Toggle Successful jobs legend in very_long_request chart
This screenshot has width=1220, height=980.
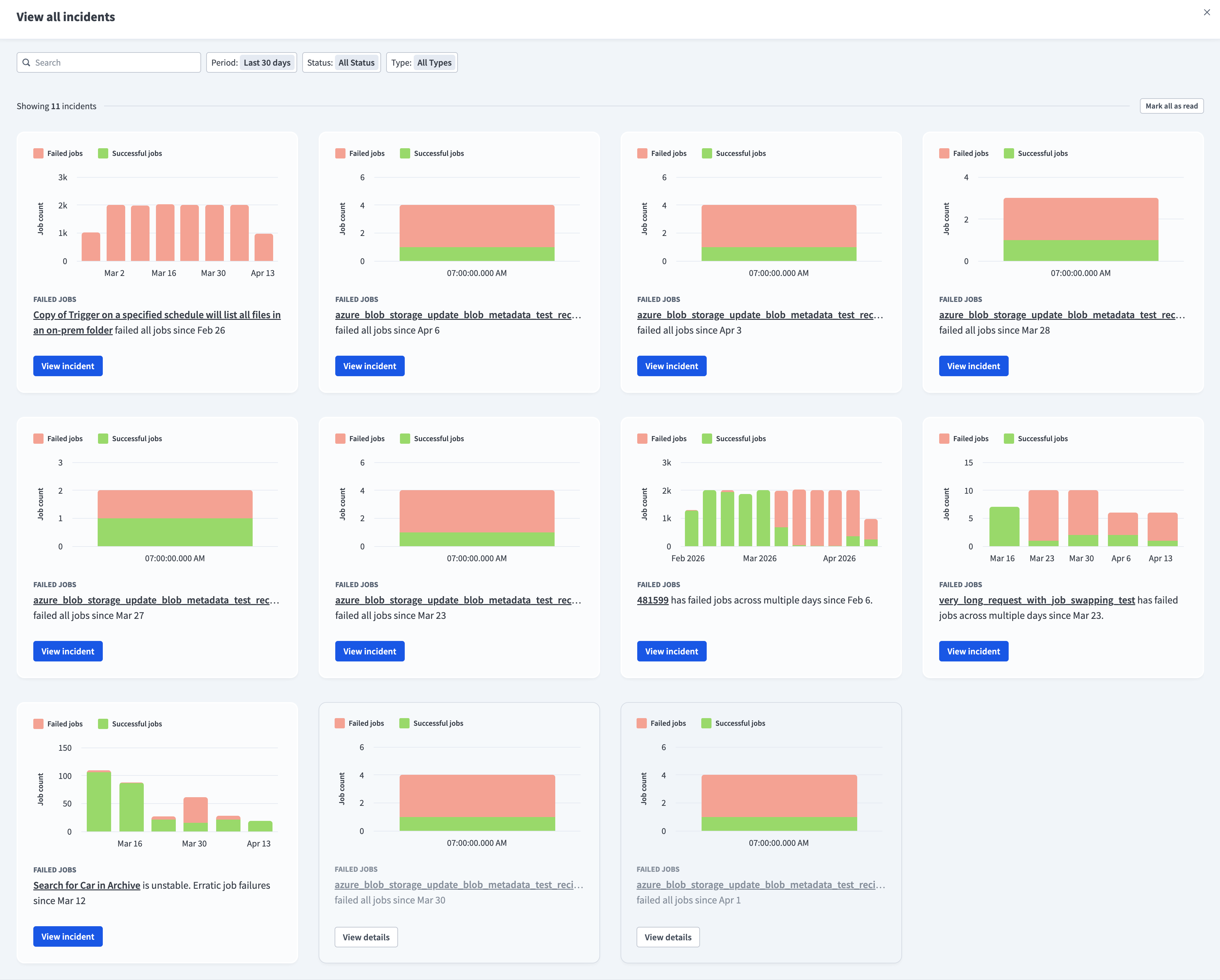tap(1036, 439)
